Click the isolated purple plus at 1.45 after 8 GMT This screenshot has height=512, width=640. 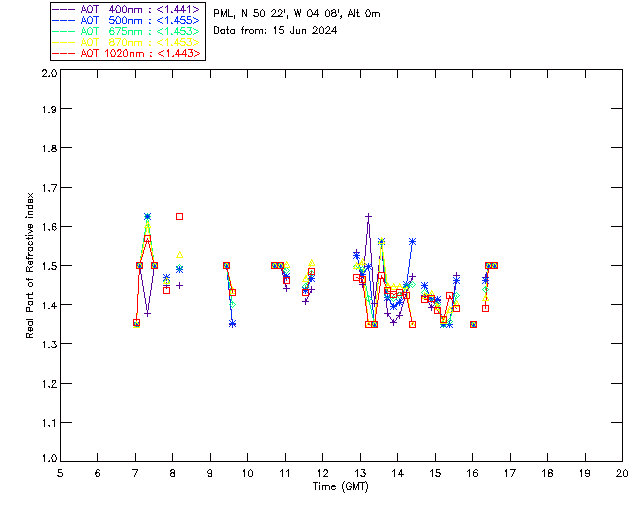[x=180, y=285]
